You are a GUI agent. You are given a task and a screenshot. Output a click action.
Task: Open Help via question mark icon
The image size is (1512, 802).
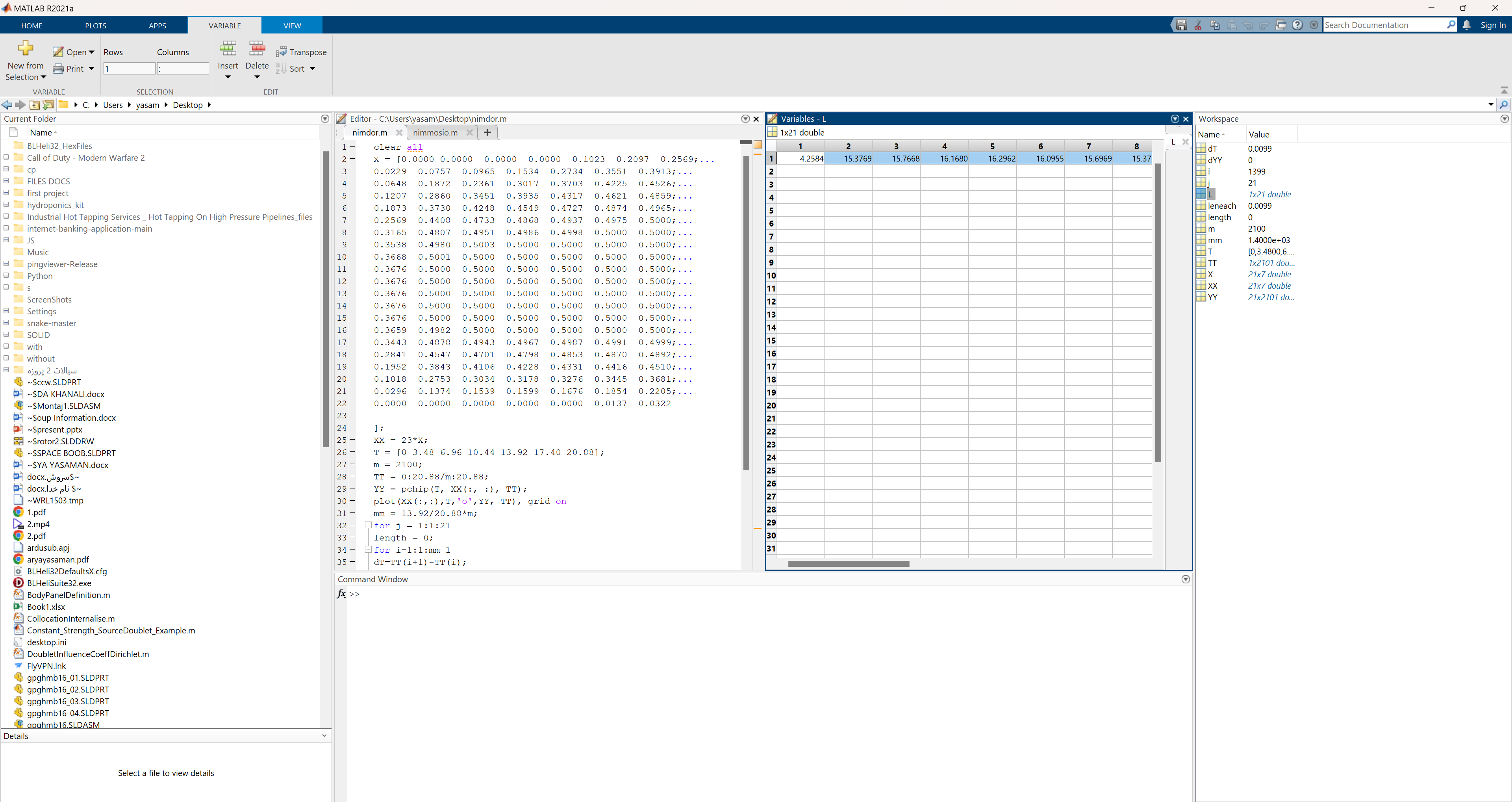(x=1298, y=25)
